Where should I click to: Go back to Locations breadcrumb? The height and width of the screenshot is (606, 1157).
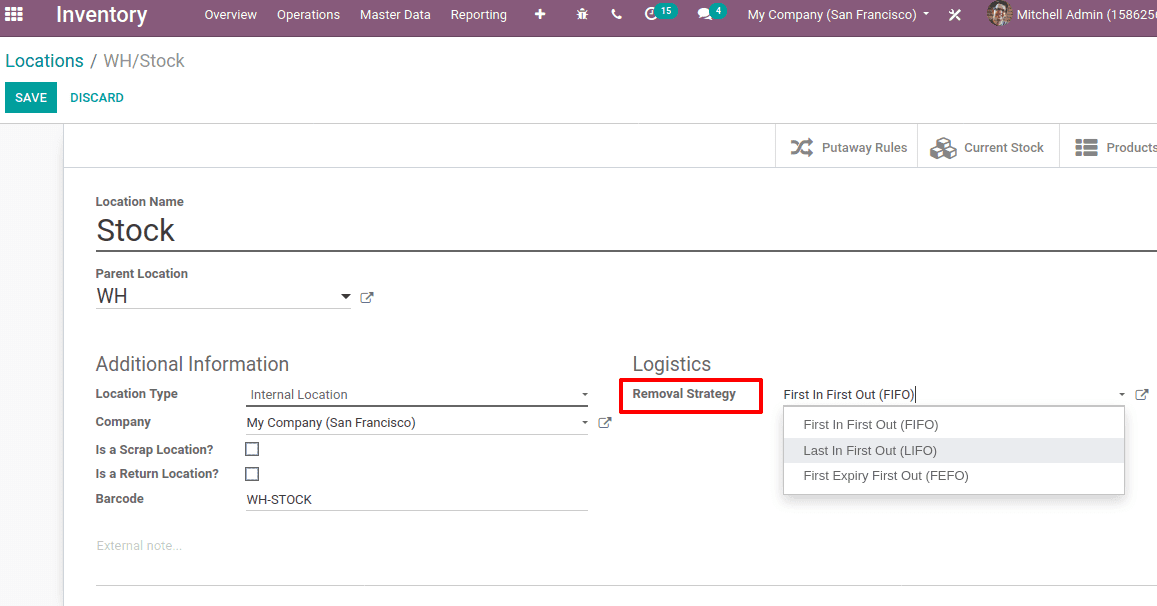point(44,61)
